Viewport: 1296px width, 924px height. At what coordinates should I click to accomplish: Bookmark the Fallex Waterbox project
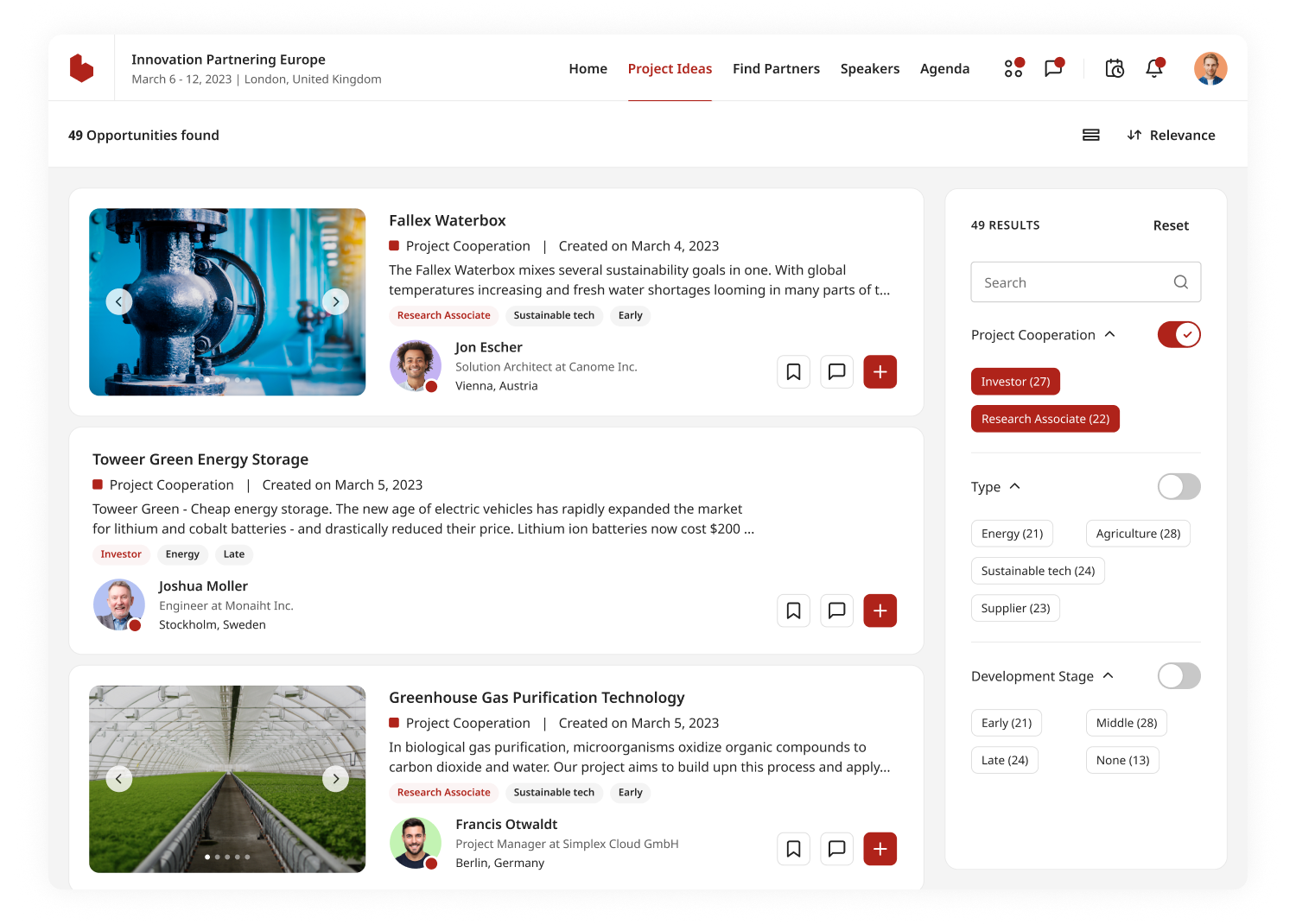[793, 372]
